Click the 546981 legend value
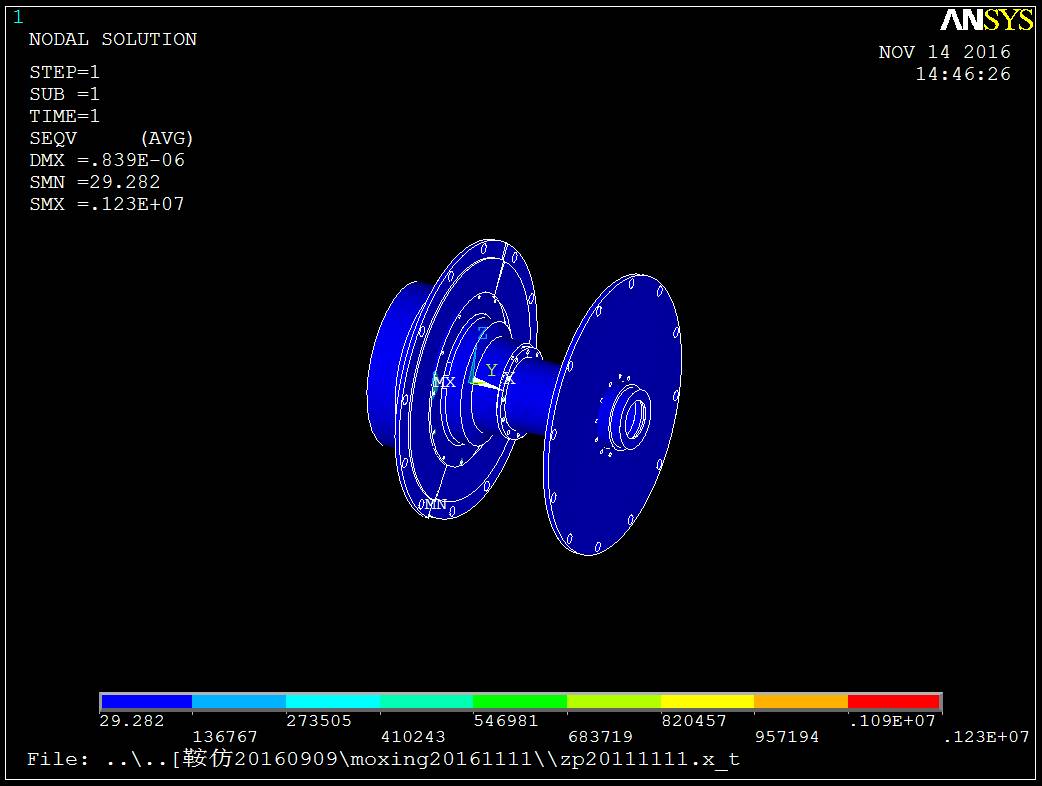Image resolution: width=1042 pixels, height=786 pixels. pos(507,721)
